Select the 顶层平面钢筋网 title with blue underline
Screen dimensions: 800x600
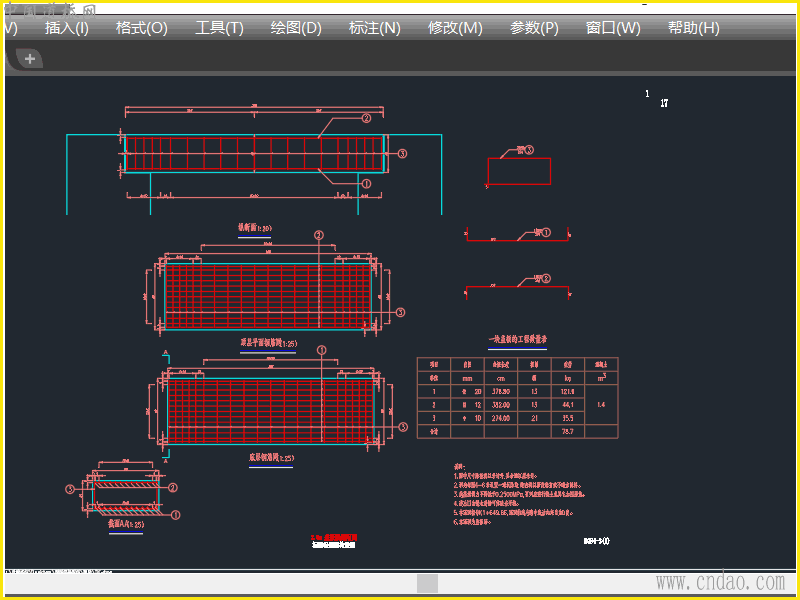pyautogui.click(x=268, y=343)
